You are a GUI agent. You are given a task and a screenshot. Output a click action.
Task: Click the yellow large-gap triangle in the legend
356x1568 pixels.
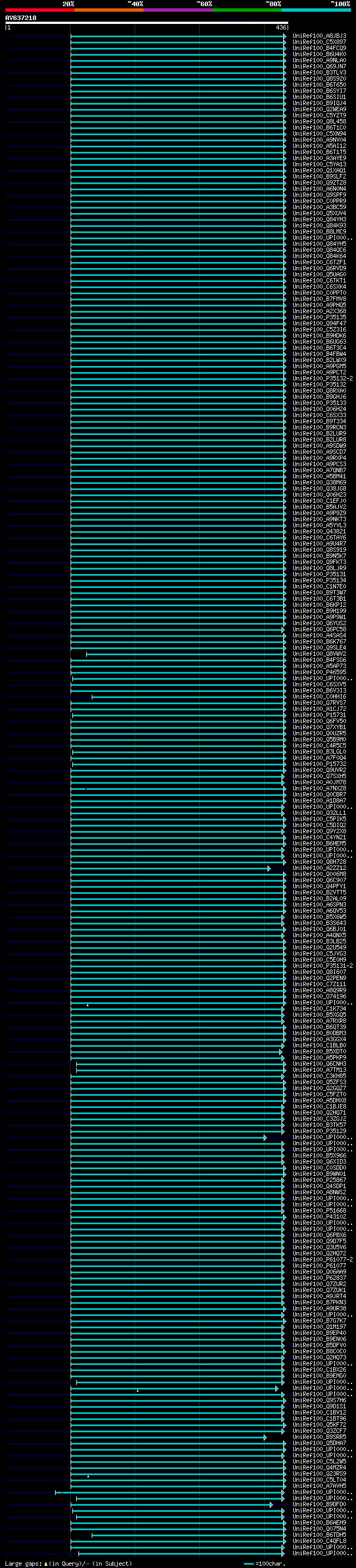(46, 1564)
